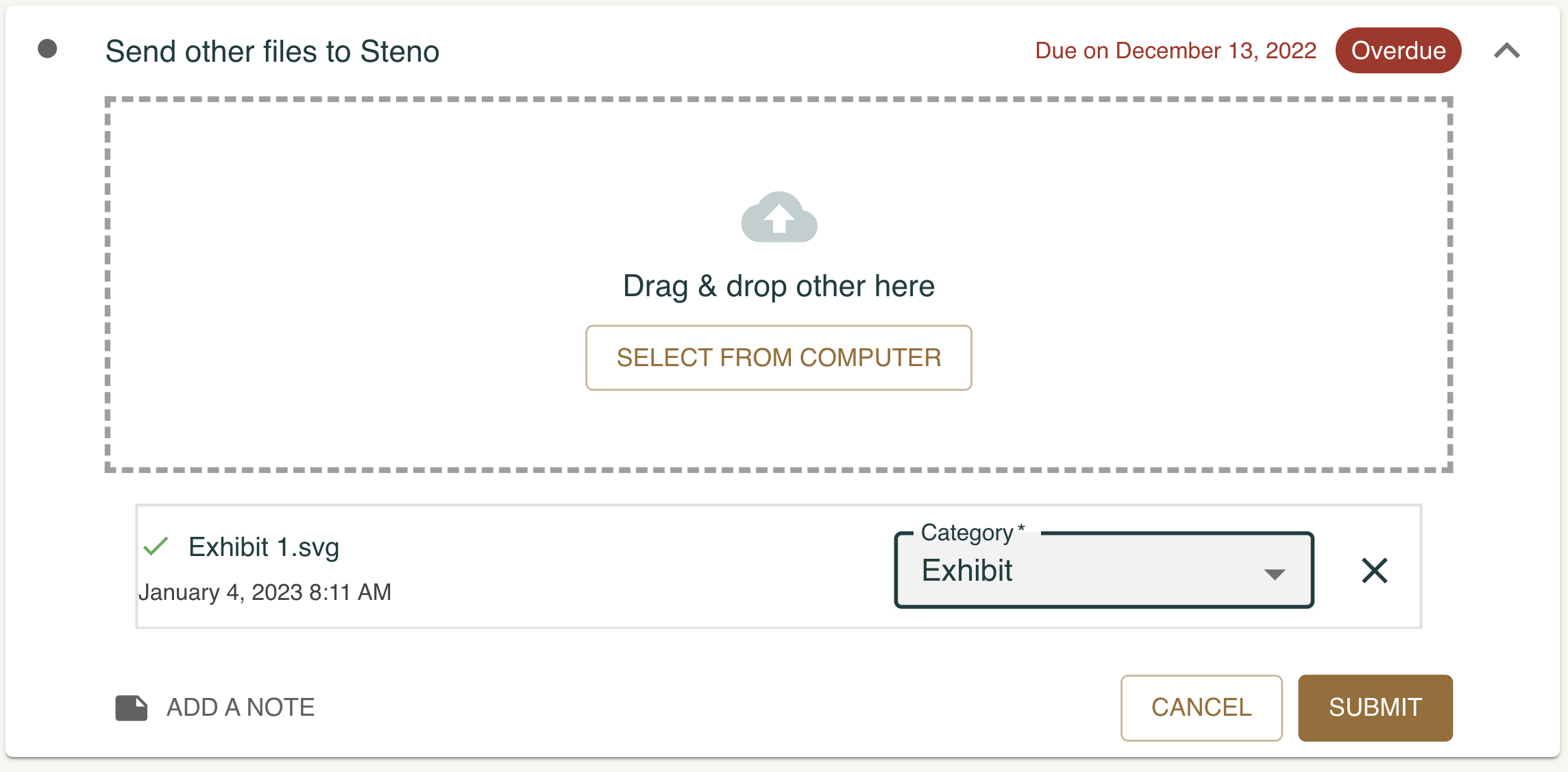Viewport: 1568px width, 772px height.
Task: Click the cloud upload icon
Action: coord(779,217)
